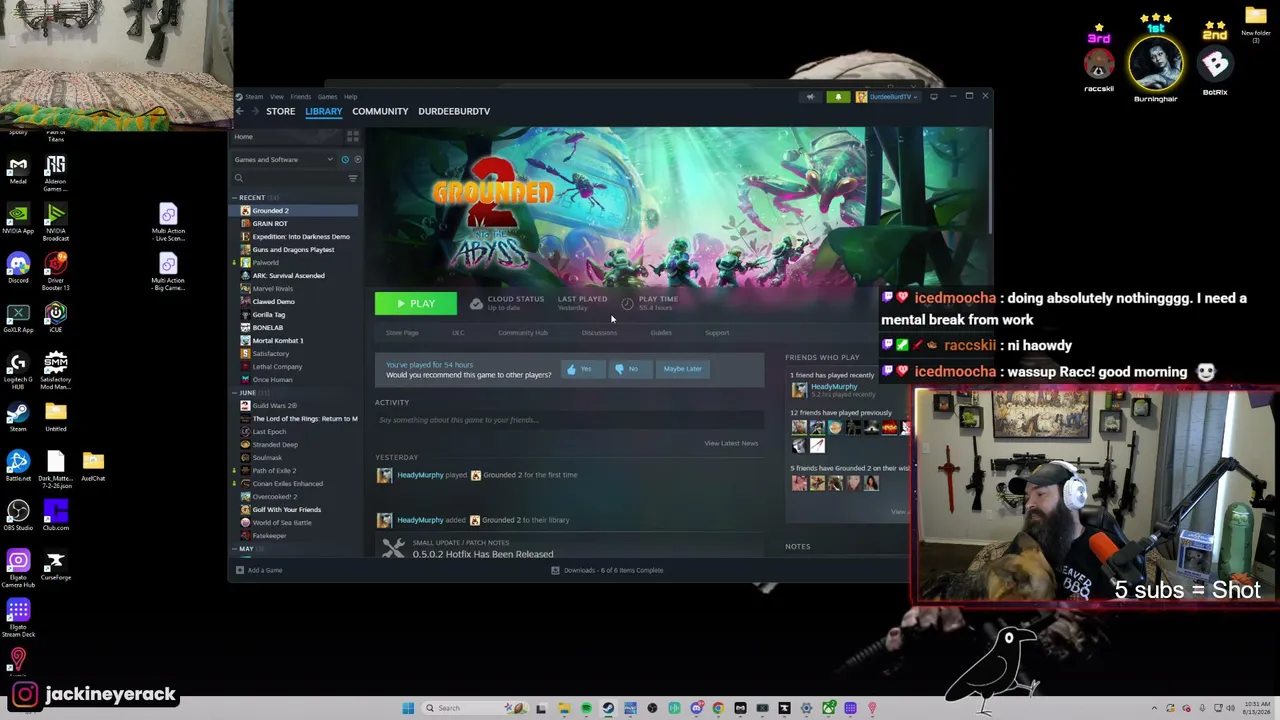This screenshot has width=1280, height=720.
Task: Open the GoXLR App desktop icon
Action: 18,318
